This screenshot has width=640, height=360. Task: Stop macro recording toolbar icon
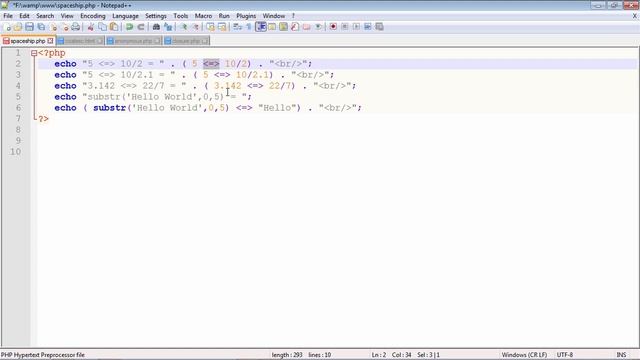344,27
